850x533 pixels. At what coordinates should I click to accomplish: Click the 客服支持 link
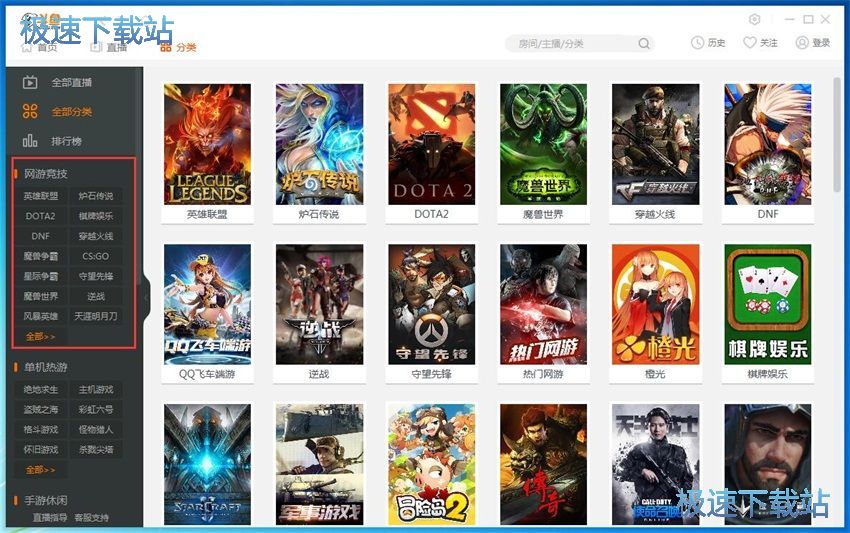pyautogui.click(x=92, y=517)
